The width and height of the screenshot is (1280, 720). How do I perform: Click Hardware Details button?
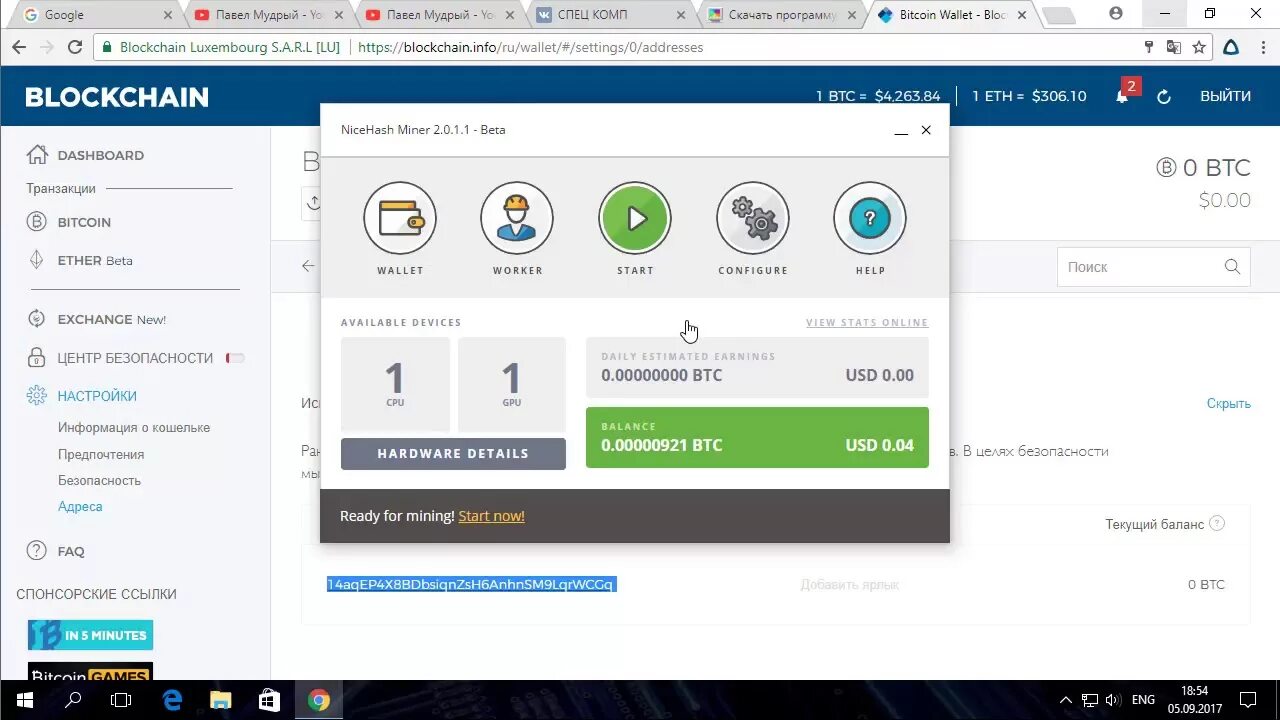453,454
